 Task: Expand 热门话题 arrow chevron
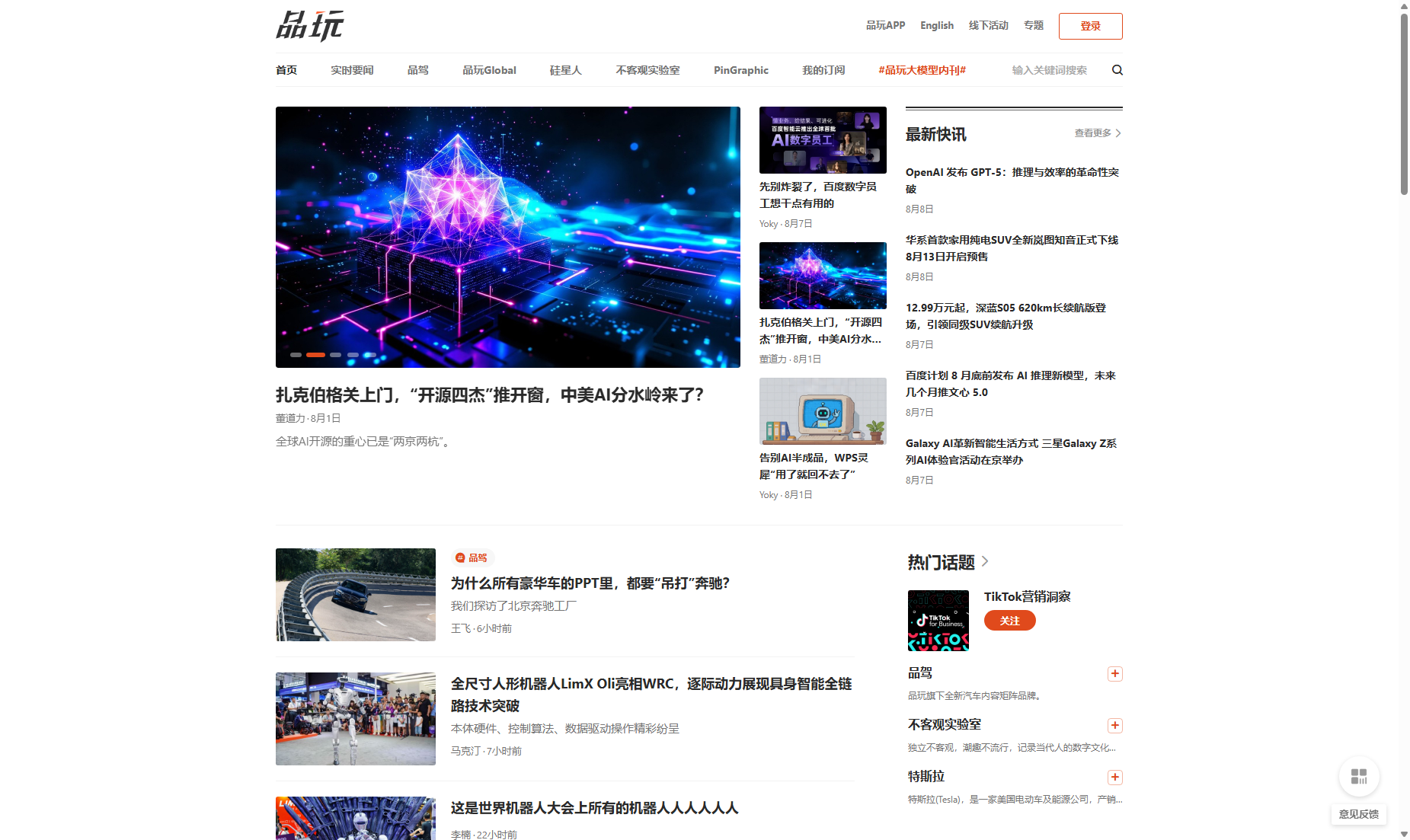pyautogui.click(x=985, y=561)
